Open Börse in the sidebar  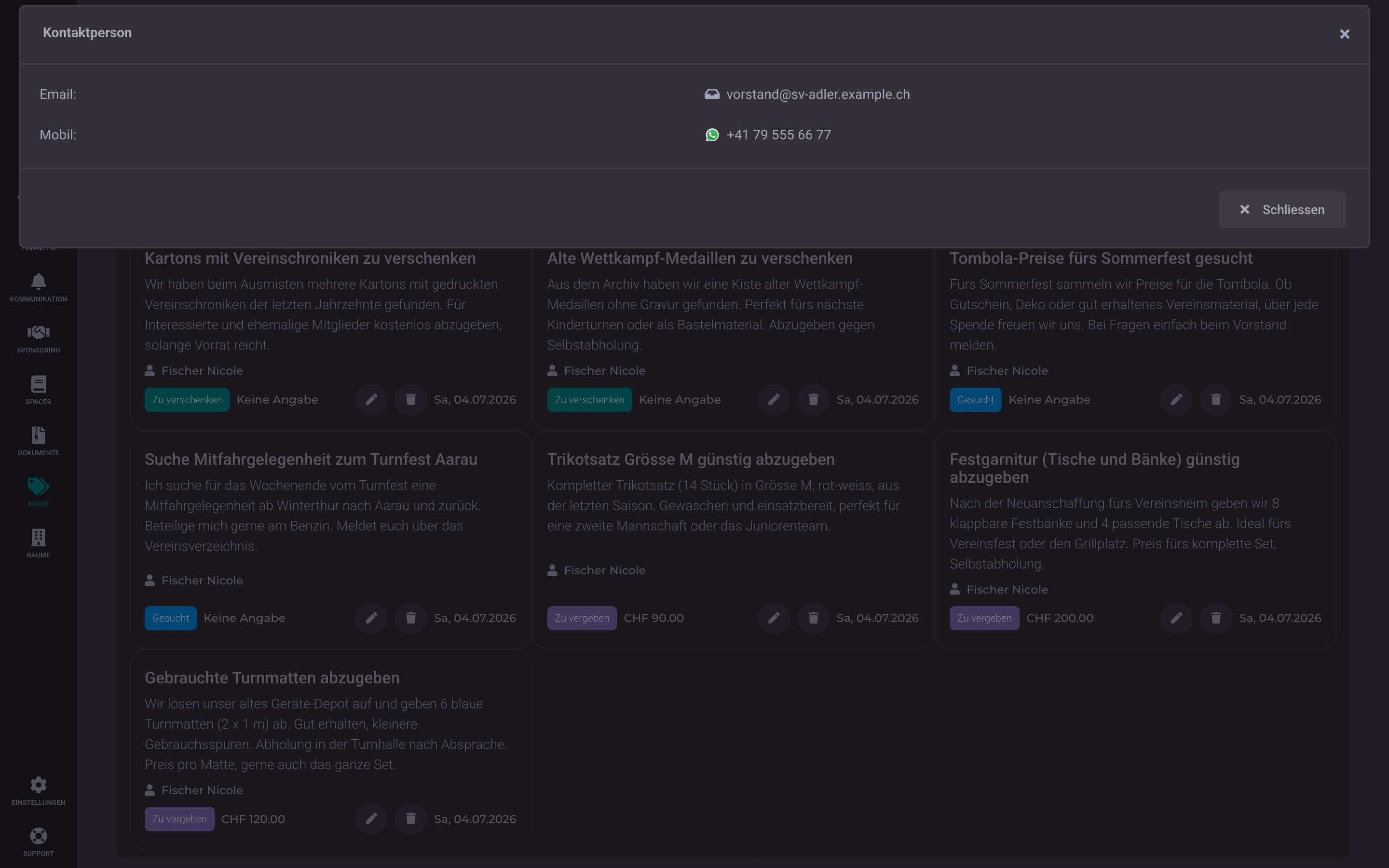pos(39,492)
